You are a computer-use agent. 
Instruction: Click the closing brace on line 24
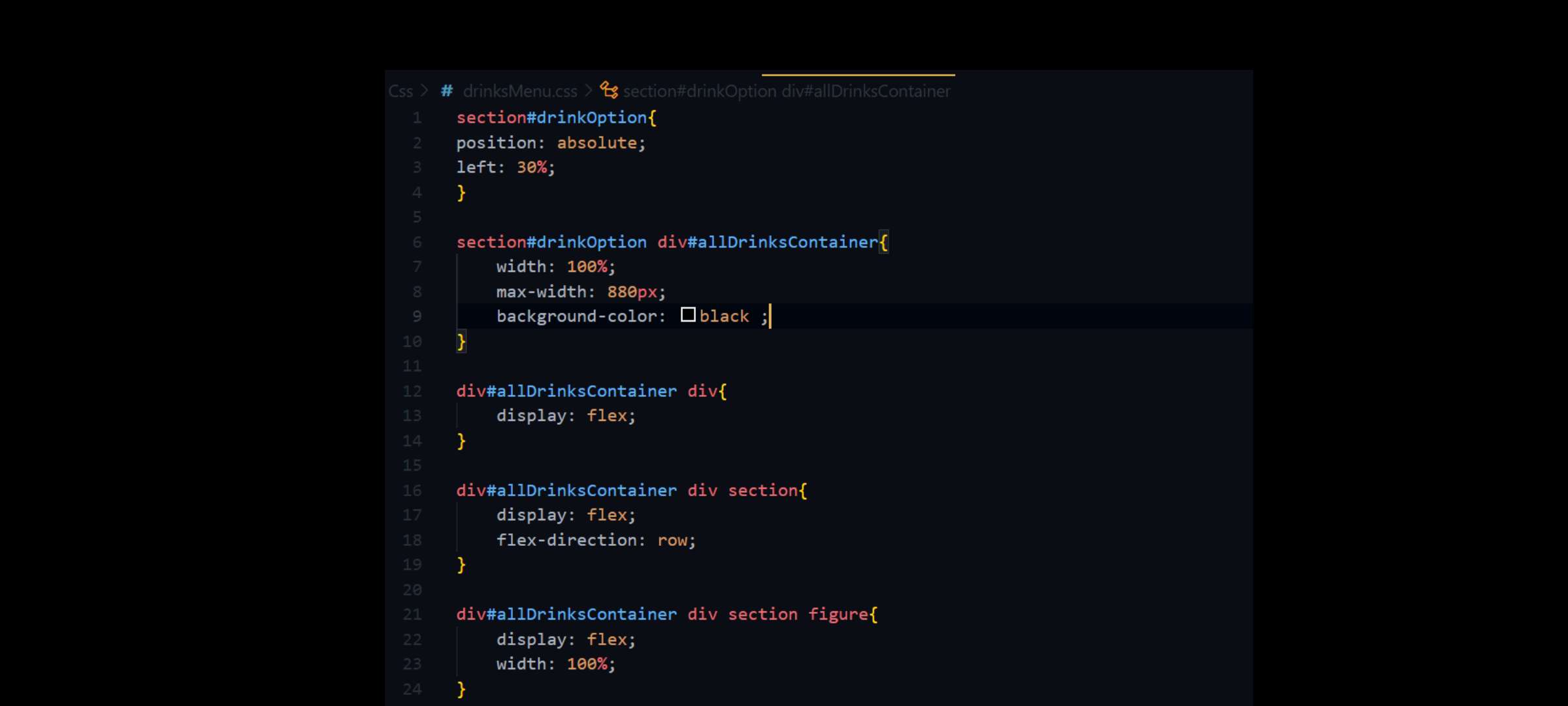pyautogui.click(x=461, y=689)
